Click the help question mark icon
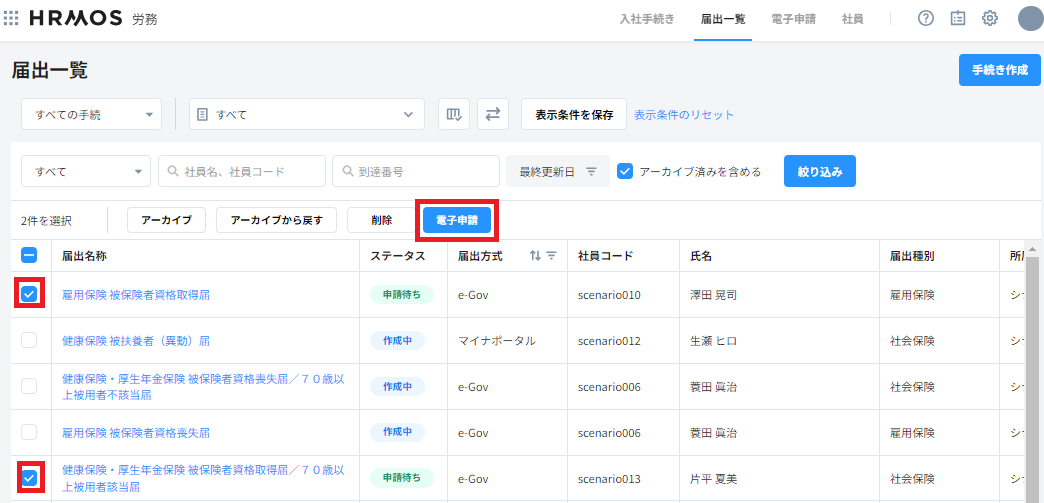 pos(925,19)
